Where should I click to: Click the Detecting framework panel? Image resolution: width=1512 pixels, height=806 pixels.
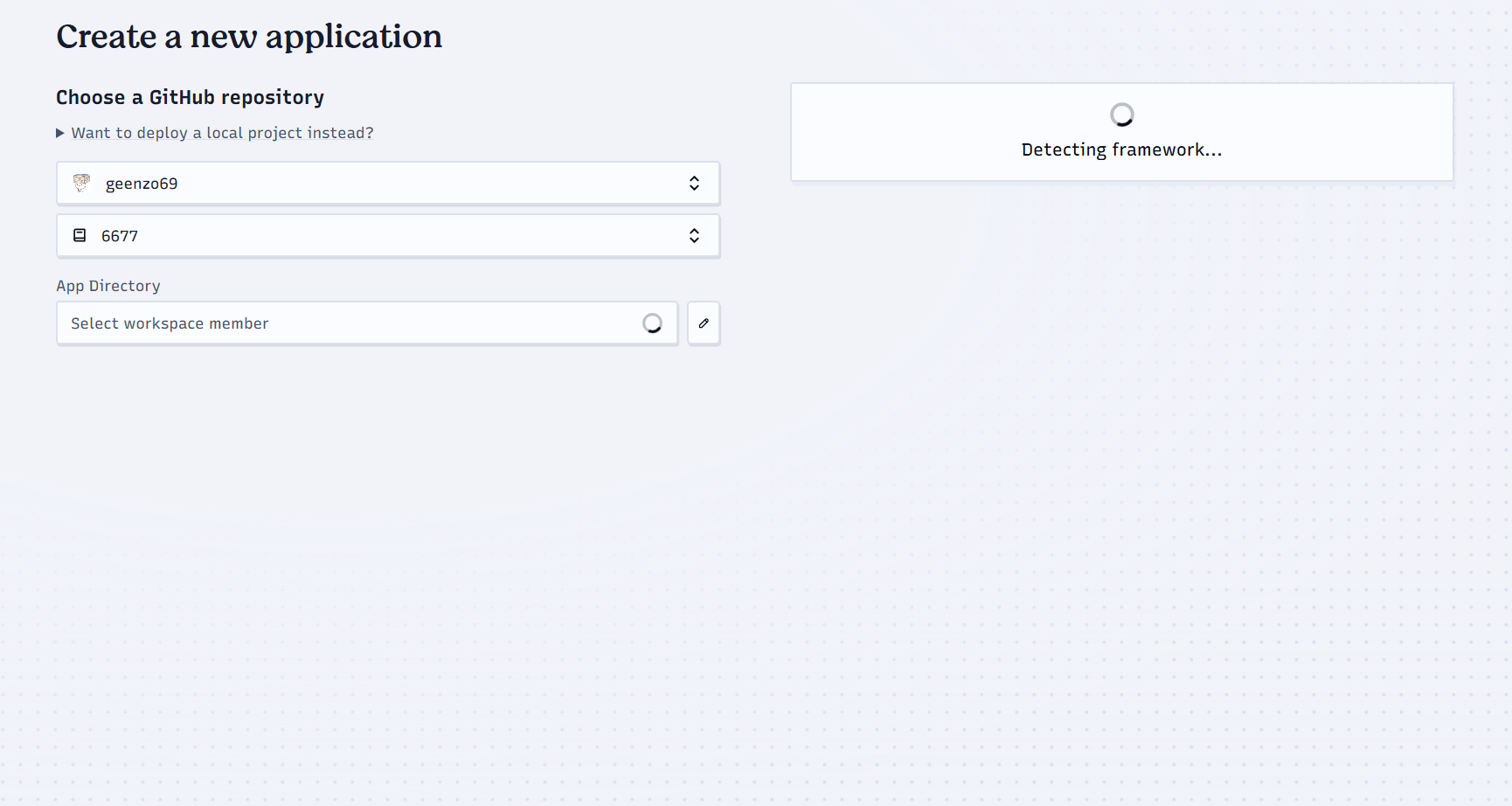(1121, 132)
